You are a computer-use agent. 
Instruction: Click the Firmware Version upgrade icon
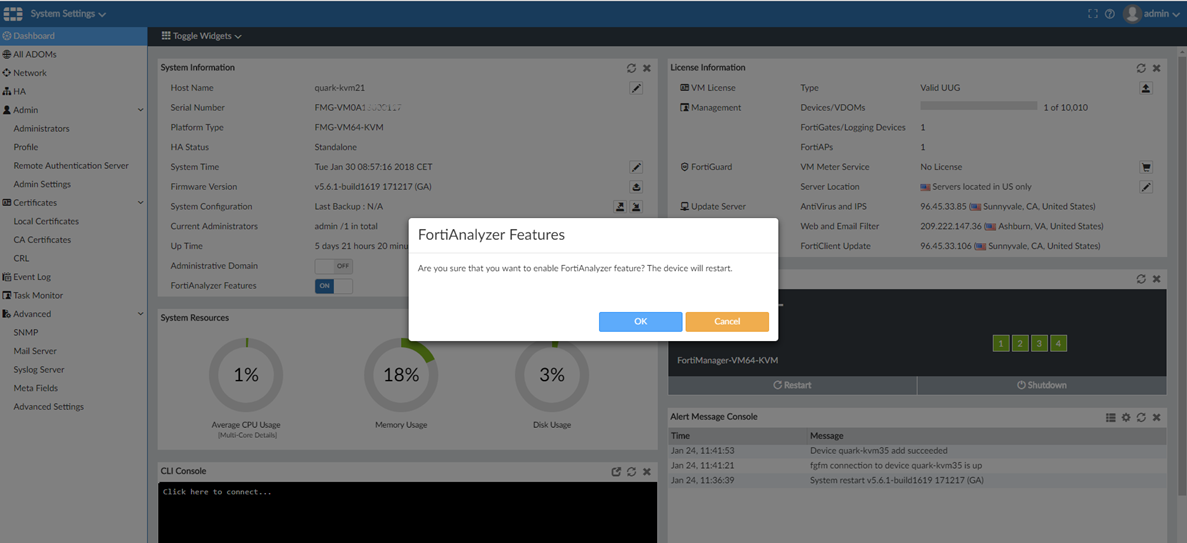pyautogui.click(x=636, y=187)
